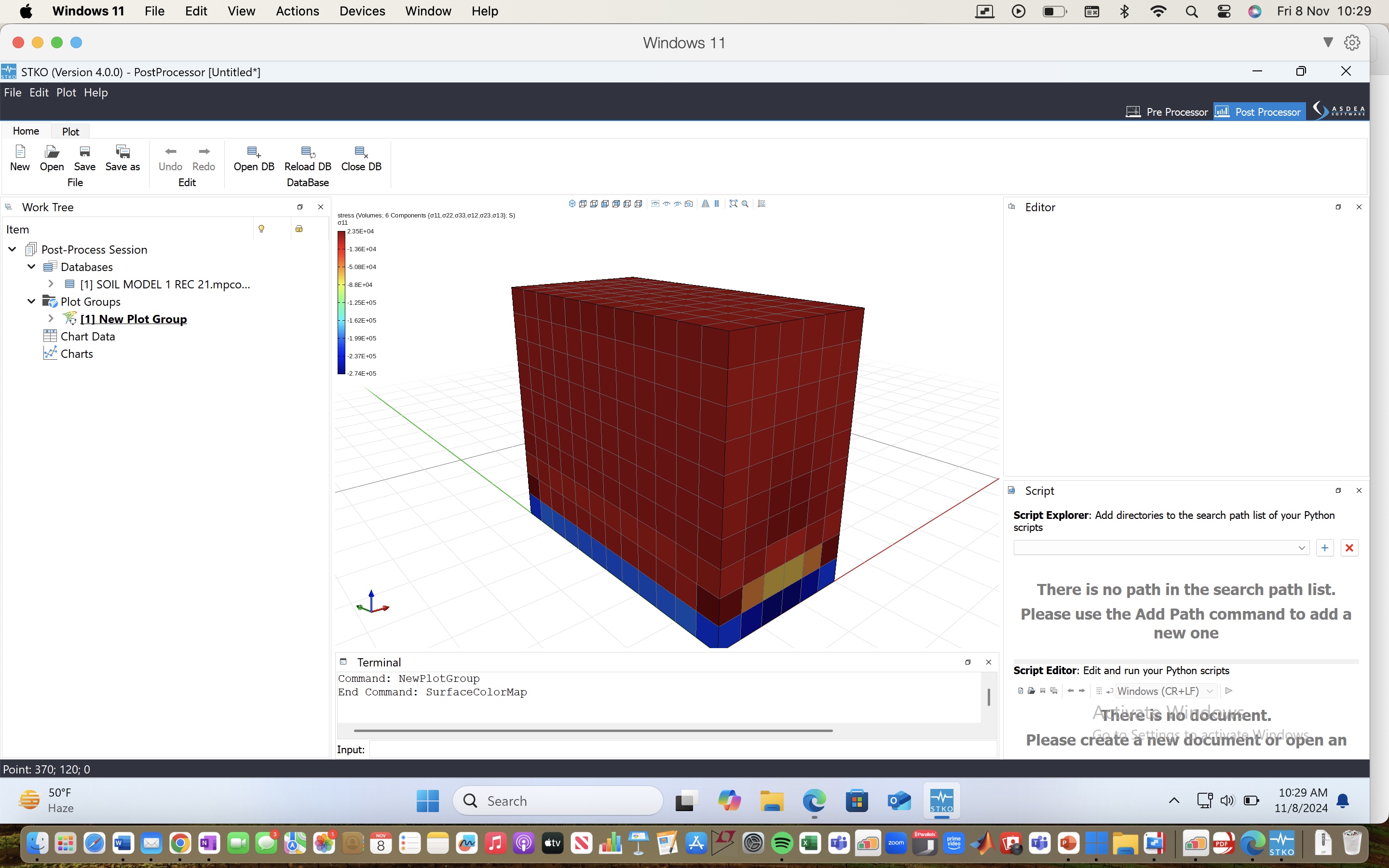1389x868 pixels.
Task: Toggle perspective projection with the road icon
Action: pos(706,204)
